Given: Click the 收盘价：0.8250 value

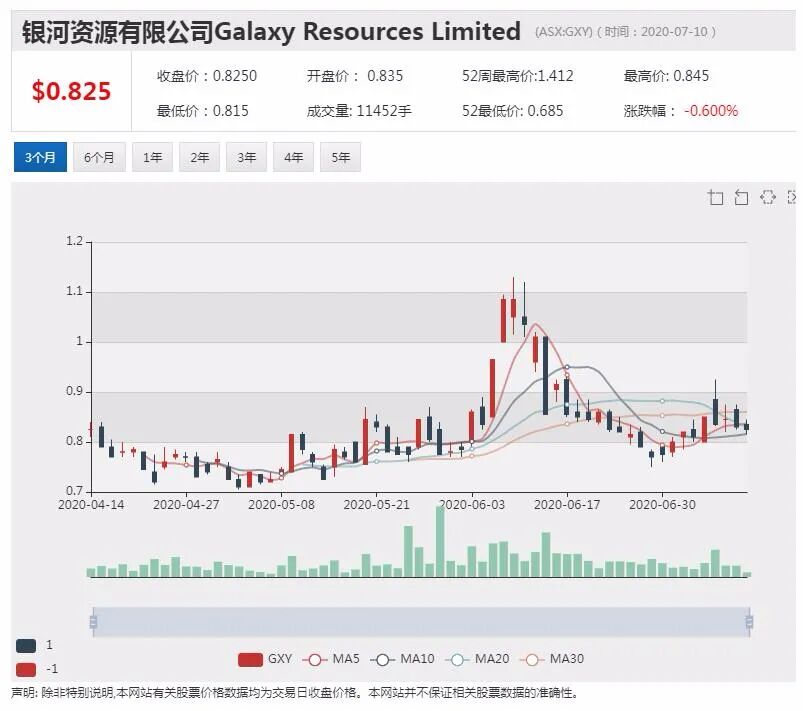Looking at the screenshot, I should [x=207, y=76].
